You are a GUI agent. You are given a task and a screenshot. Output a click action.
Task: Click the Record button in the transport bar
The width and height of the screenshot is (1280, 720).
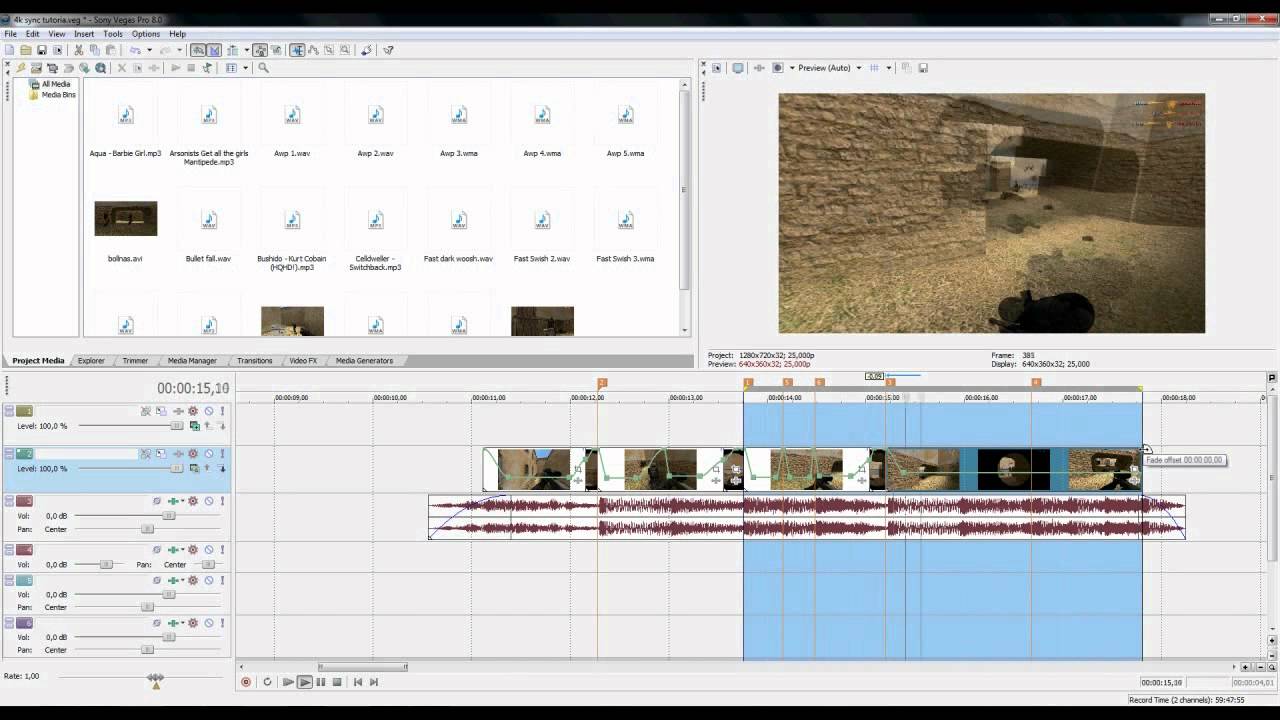click(246, 682)
